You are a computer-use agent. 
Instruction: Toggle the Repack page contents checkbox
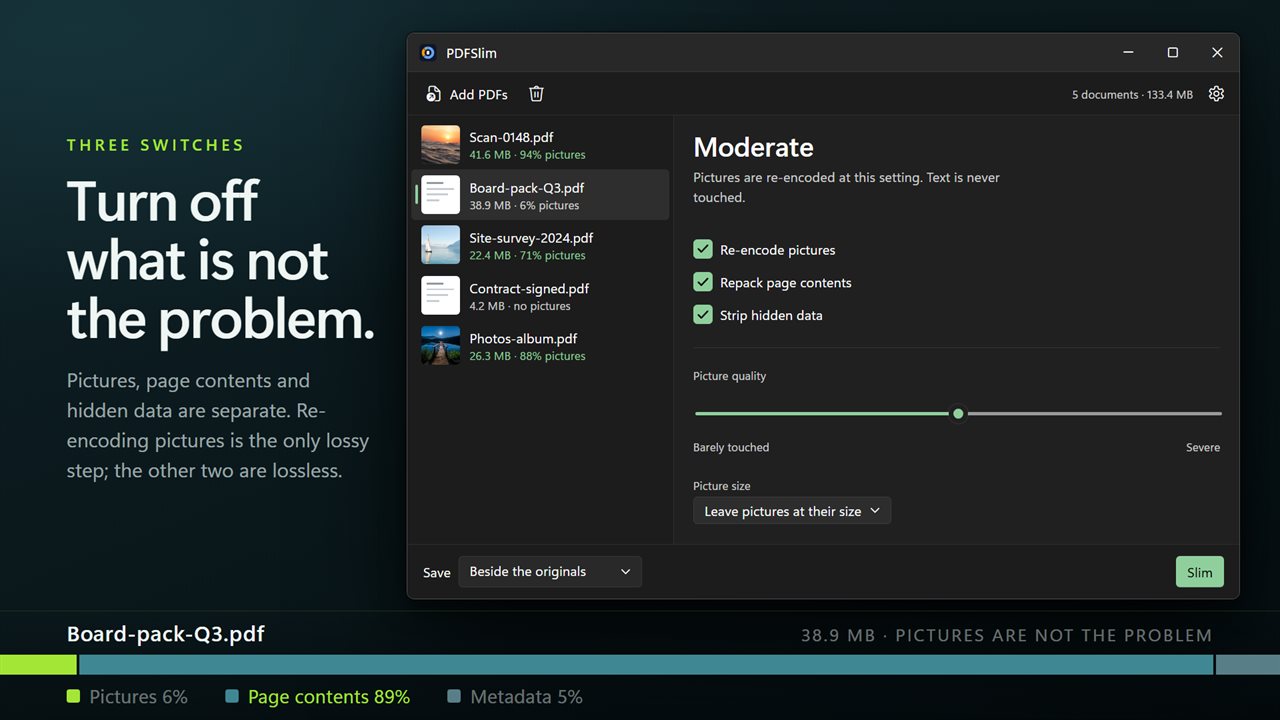coord(703,282)
